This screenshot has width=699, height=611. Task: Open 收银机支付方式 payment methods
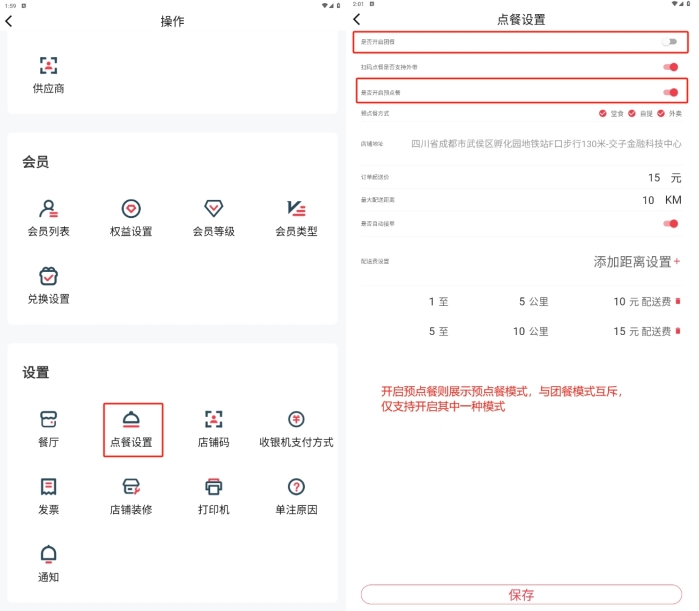pos(296,428)
